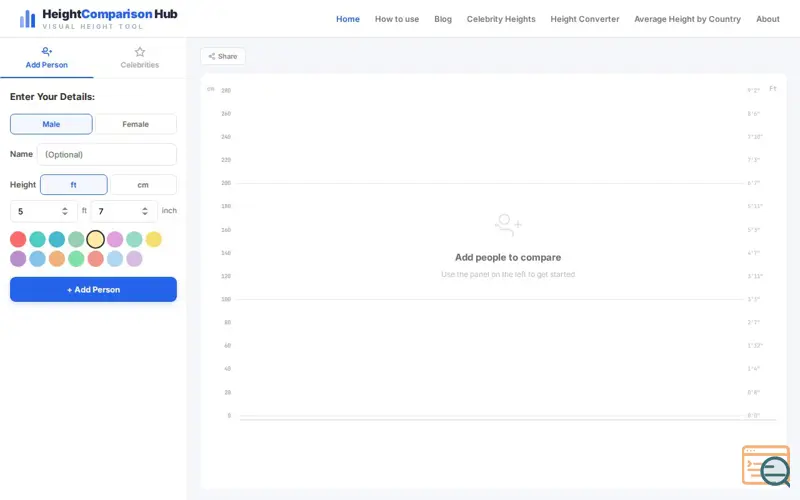Choose cm as the height unit
This screenshot has width=800, height=500.
click(143, 185)
